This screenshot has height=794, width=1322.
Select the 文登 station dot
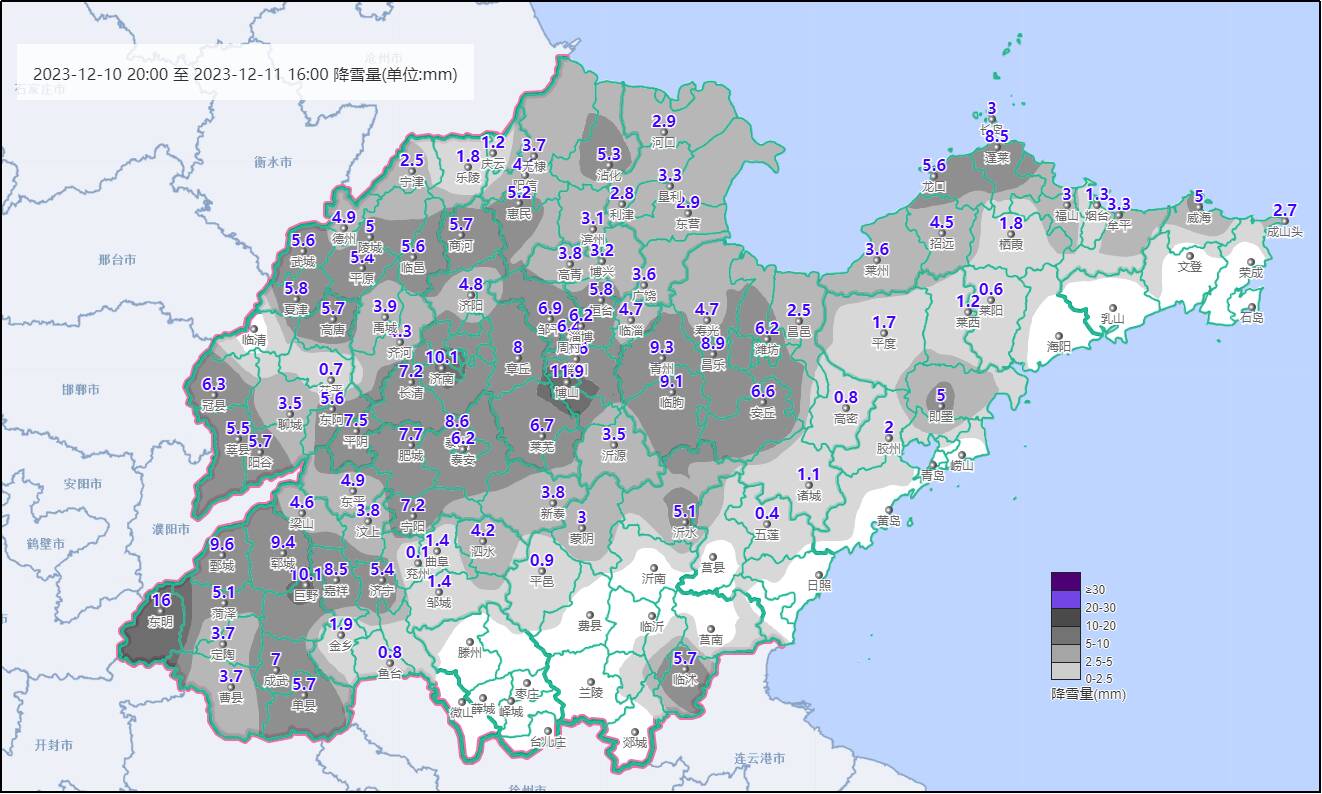coord(1189,255)
